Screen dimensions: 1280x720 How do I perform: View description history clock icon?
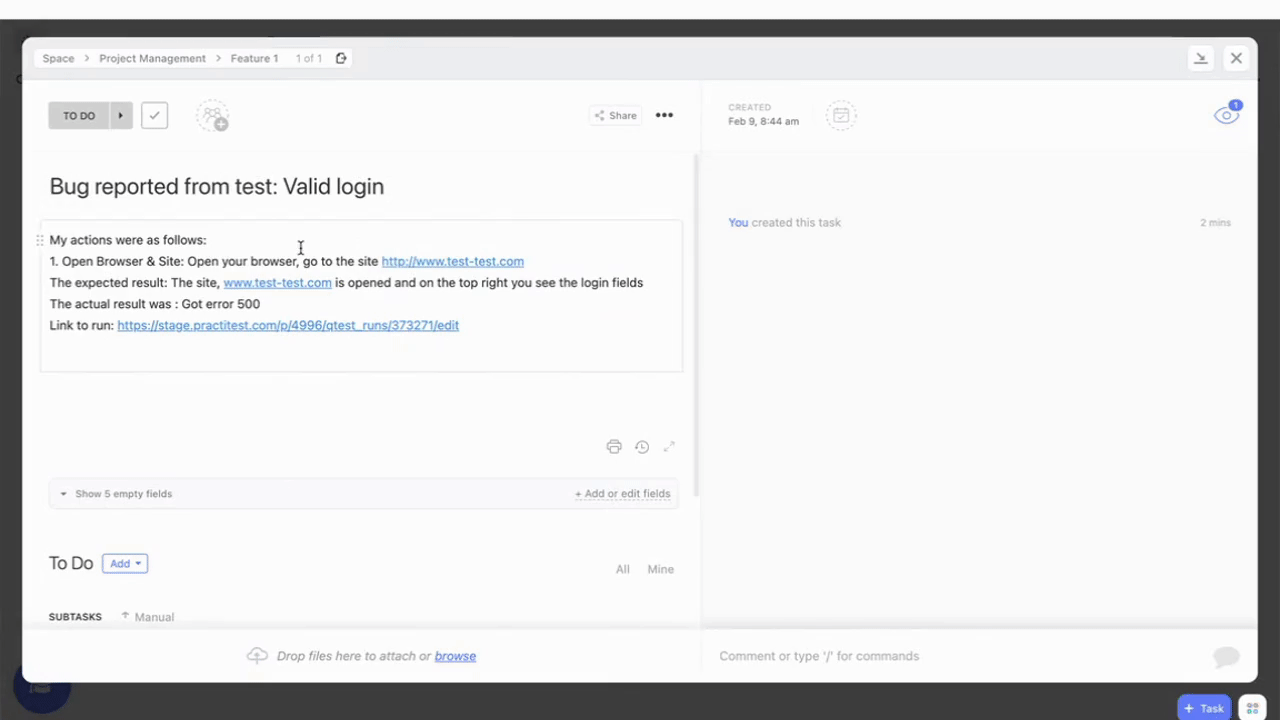pyautogui.click(x=642, y=447)
